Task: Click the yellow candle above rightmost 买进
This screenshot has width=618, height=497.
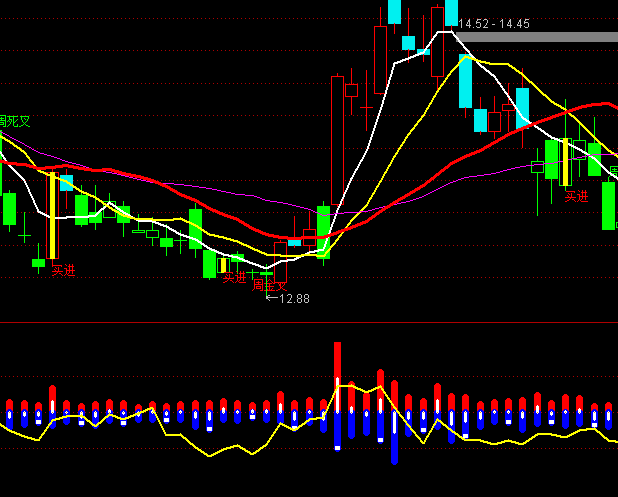Action: [565, 162]
